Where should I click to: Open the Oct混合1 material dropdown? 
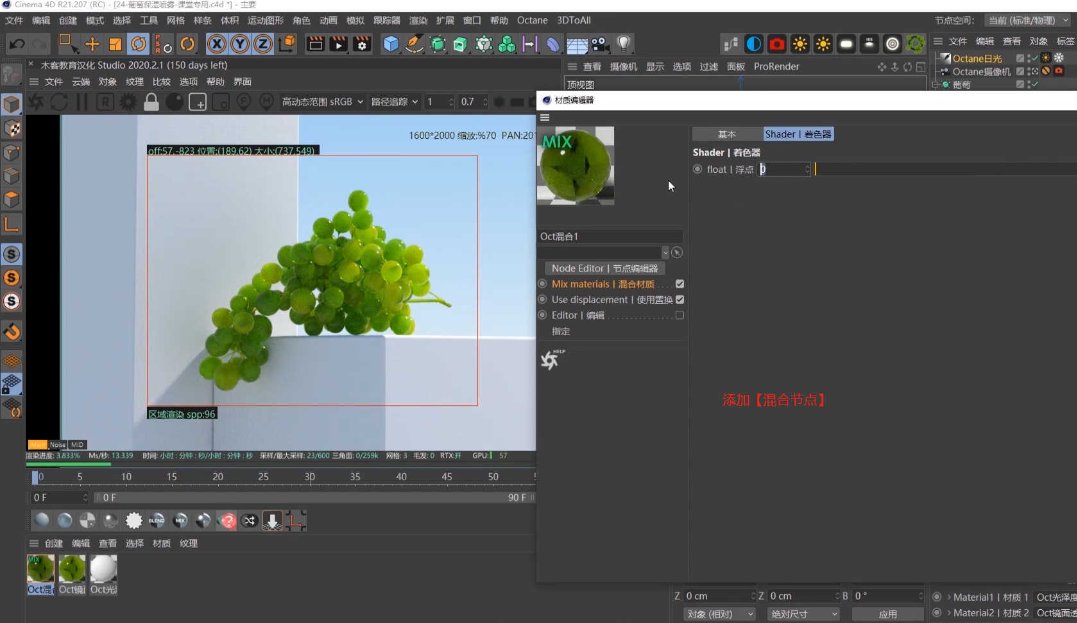(x=666, y=250)
